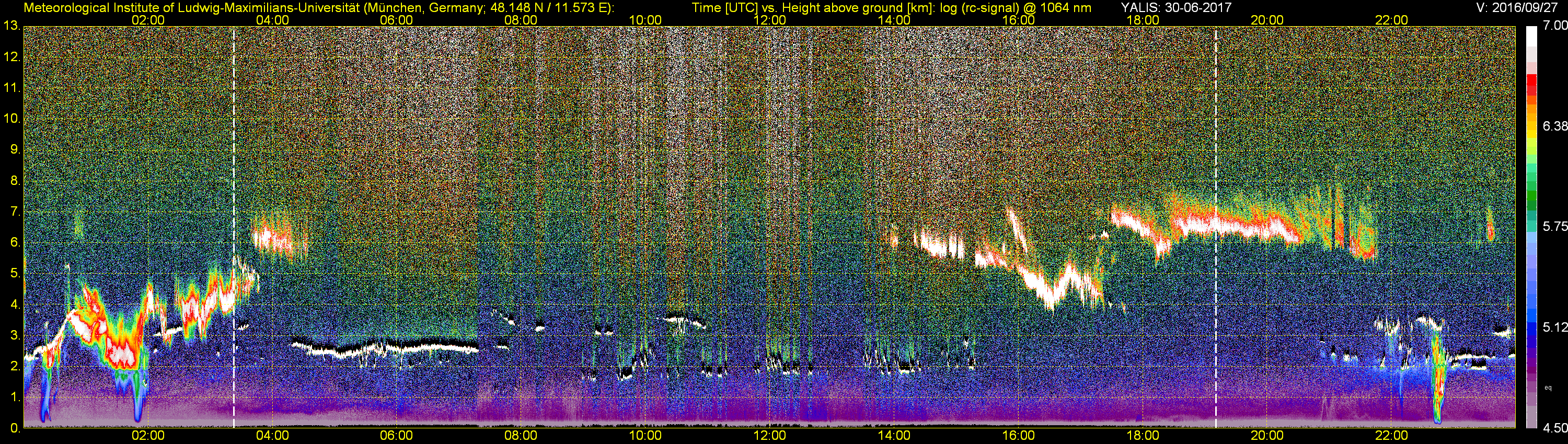Click the 10 km height axis label
Screen dimensions: 1568x444
(x=11, y=119)
